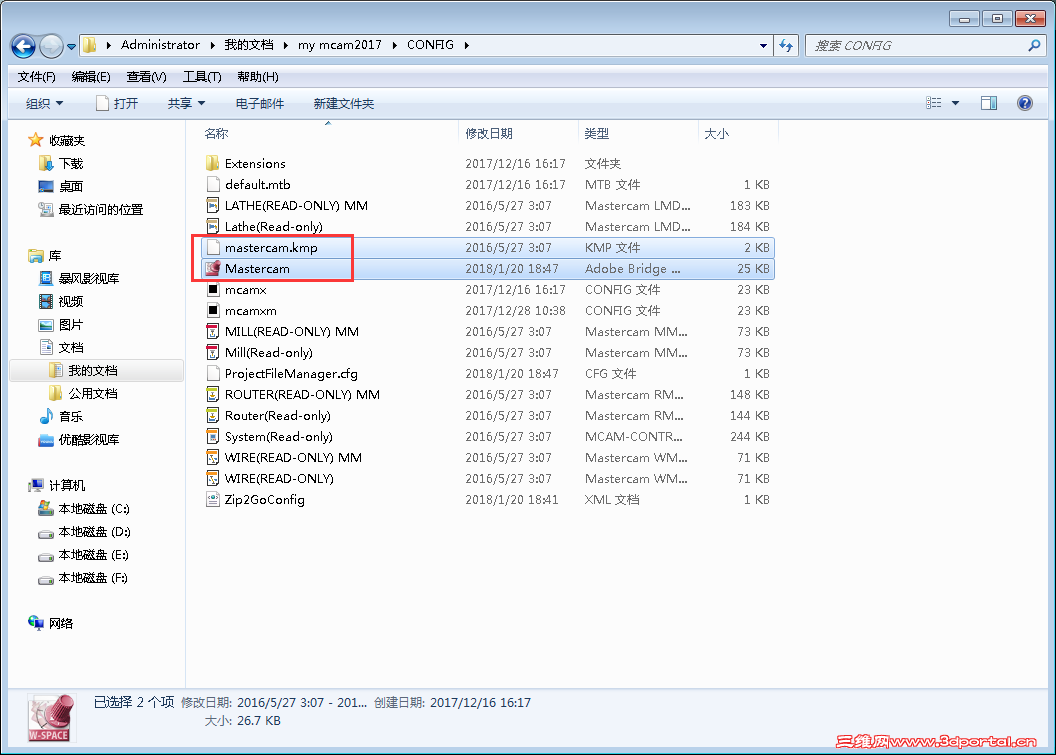Image resolution: width=1056 pixels, height=755 pixels.
Task: Toggle the preview pane icon
Action: [x=989, y=103]
